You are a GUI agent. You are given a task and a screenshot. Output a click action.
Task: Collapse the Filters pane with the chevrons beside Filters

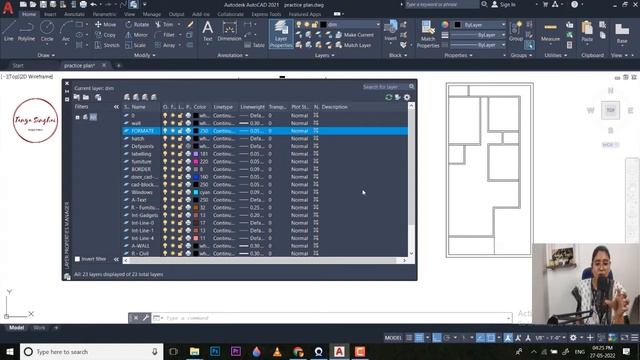click(116, 107)
